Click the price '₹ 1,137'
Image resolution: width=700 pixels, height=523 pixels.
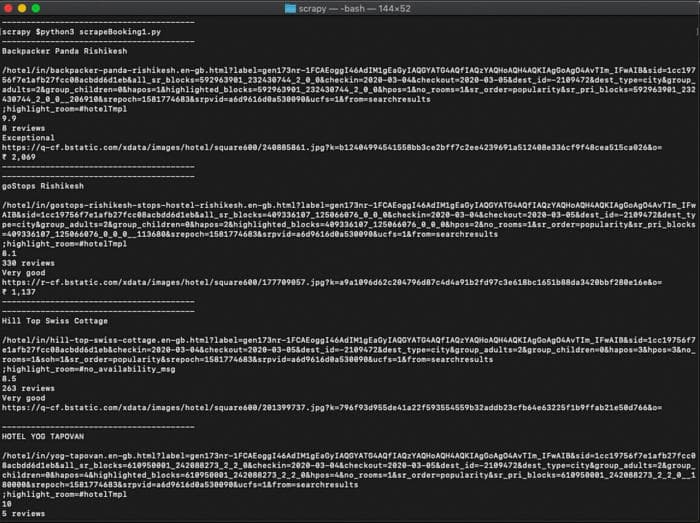coord(19,292)
